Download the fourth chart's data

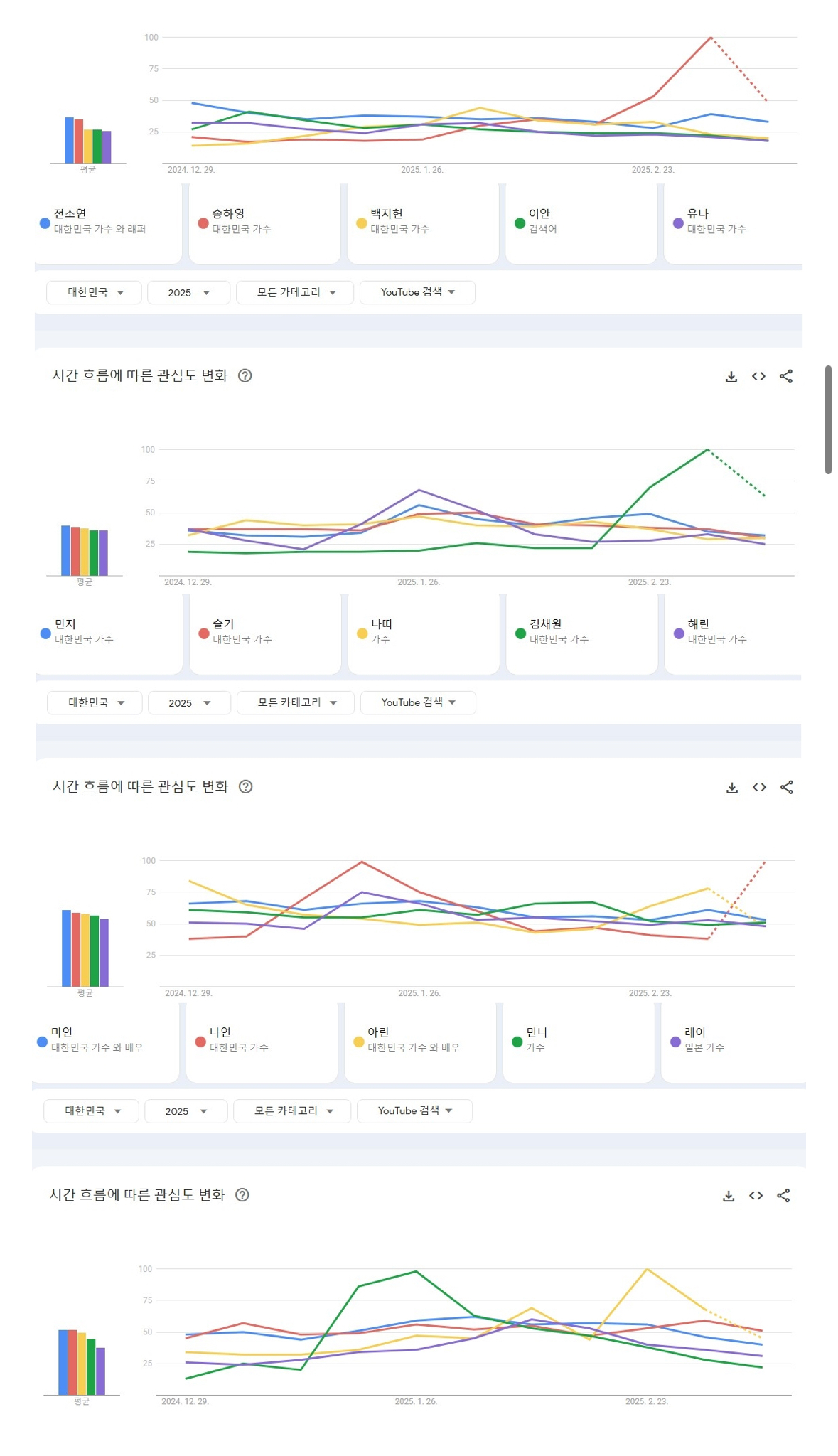pyautogui.click(x=729, y=1196)
